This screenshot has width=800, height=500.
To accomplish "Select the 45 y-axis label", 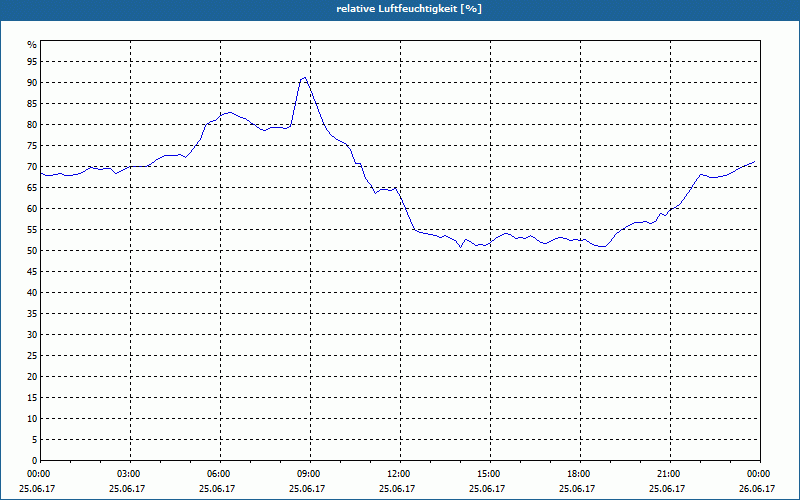I will [32, 272].
